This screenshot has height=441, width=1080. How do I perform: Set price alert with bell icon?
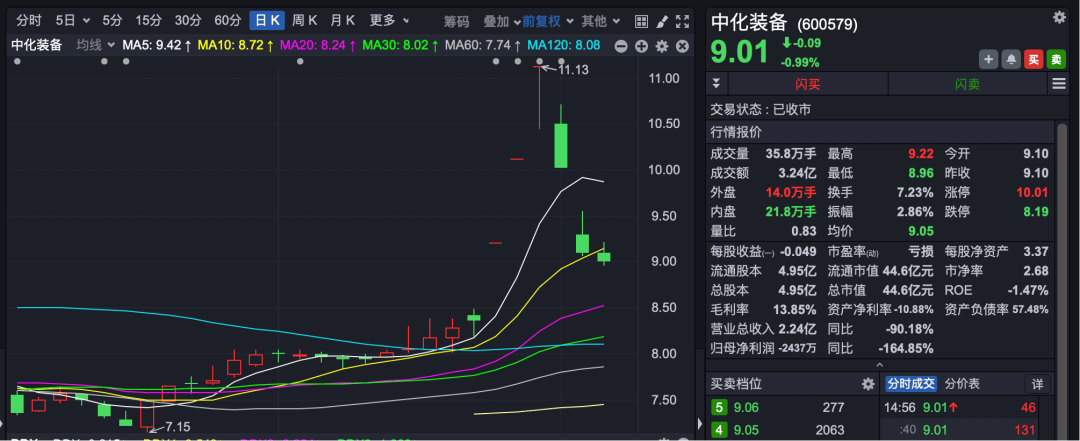pyautogui.click(x=1010, y=59)
